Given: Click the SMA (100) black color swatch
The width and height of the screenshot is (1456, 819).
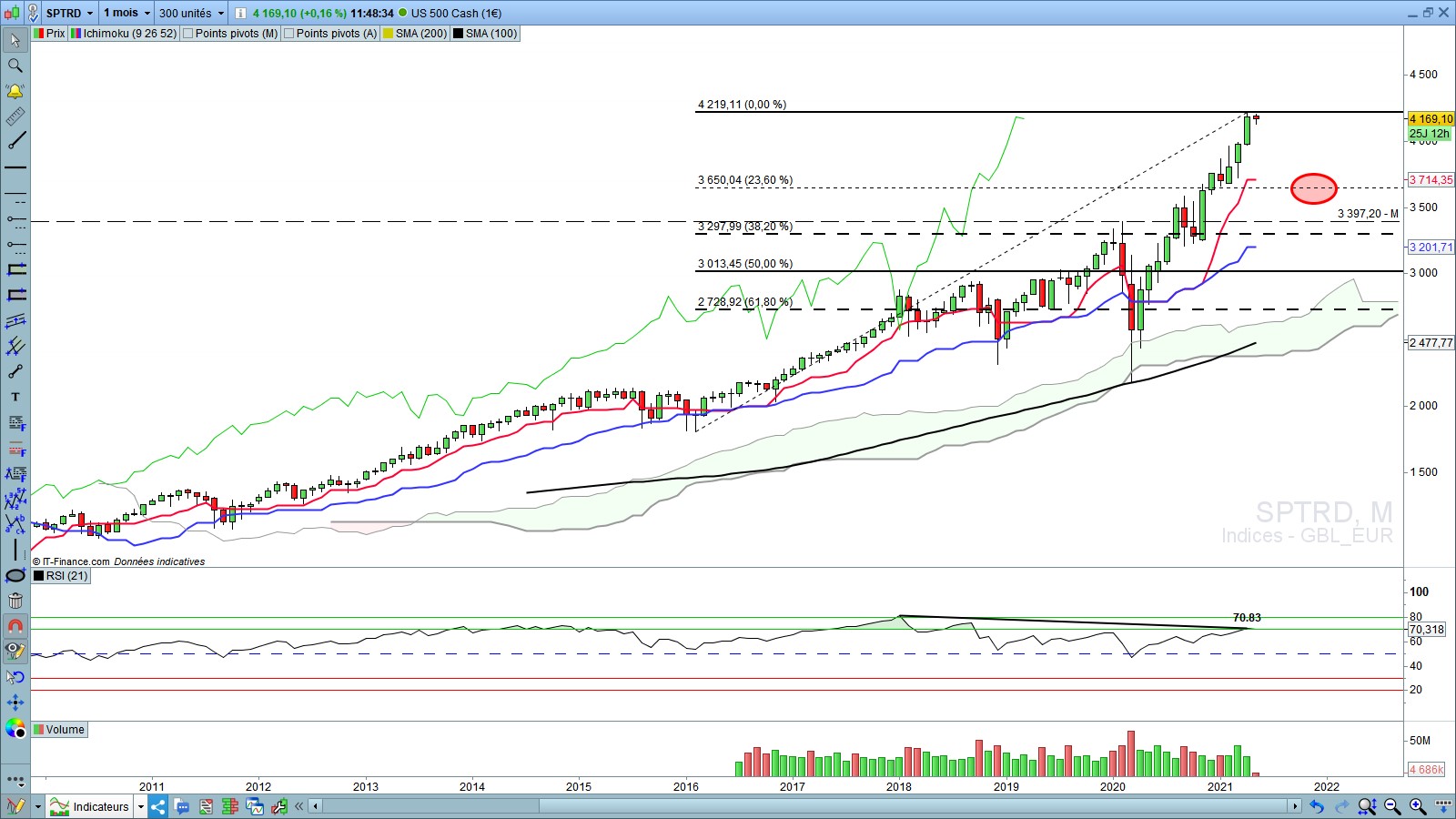Looking at the screenshot, I should [458, 34].
